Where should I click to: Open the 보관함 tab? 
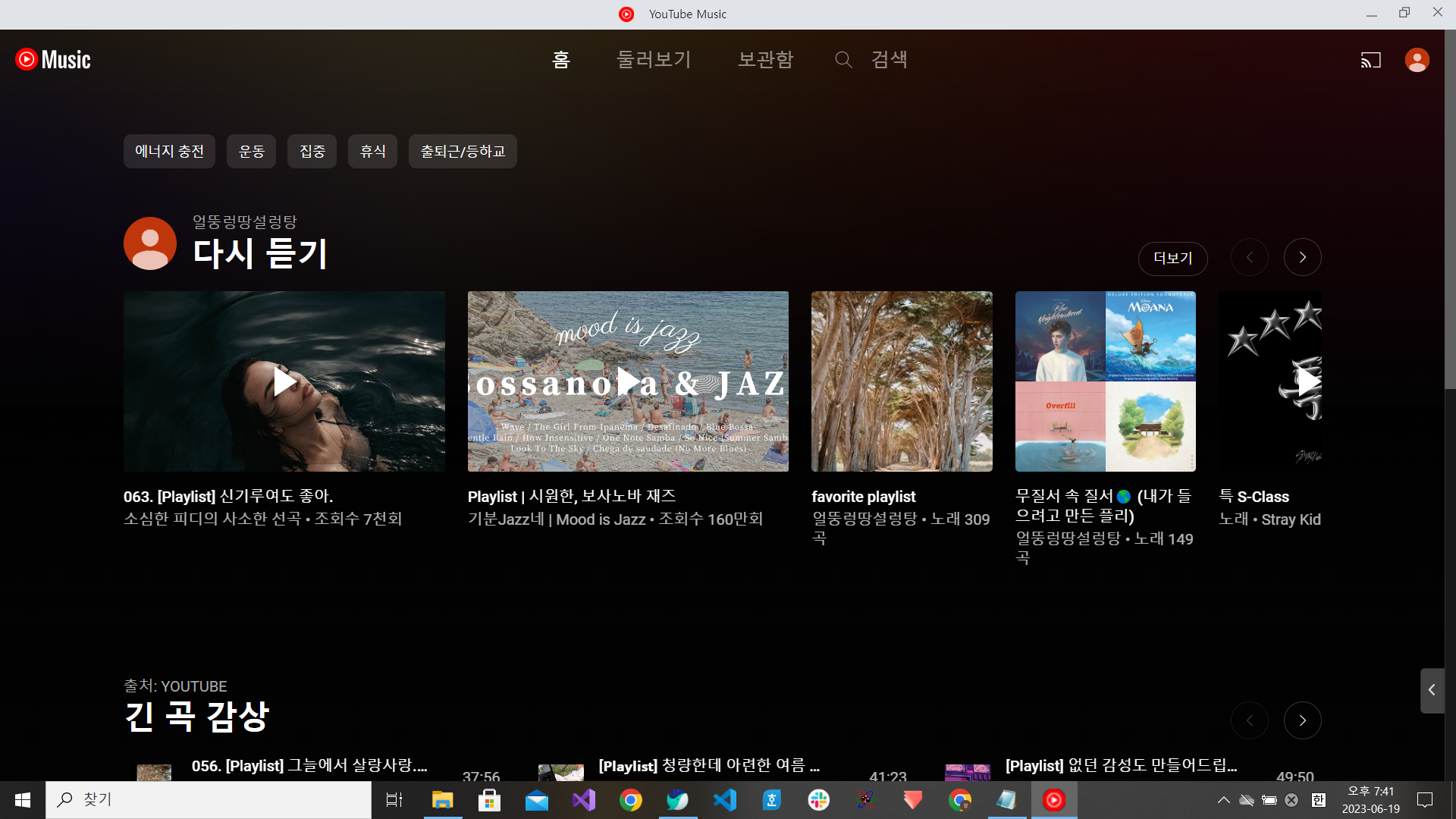click(x=765, y=60)
